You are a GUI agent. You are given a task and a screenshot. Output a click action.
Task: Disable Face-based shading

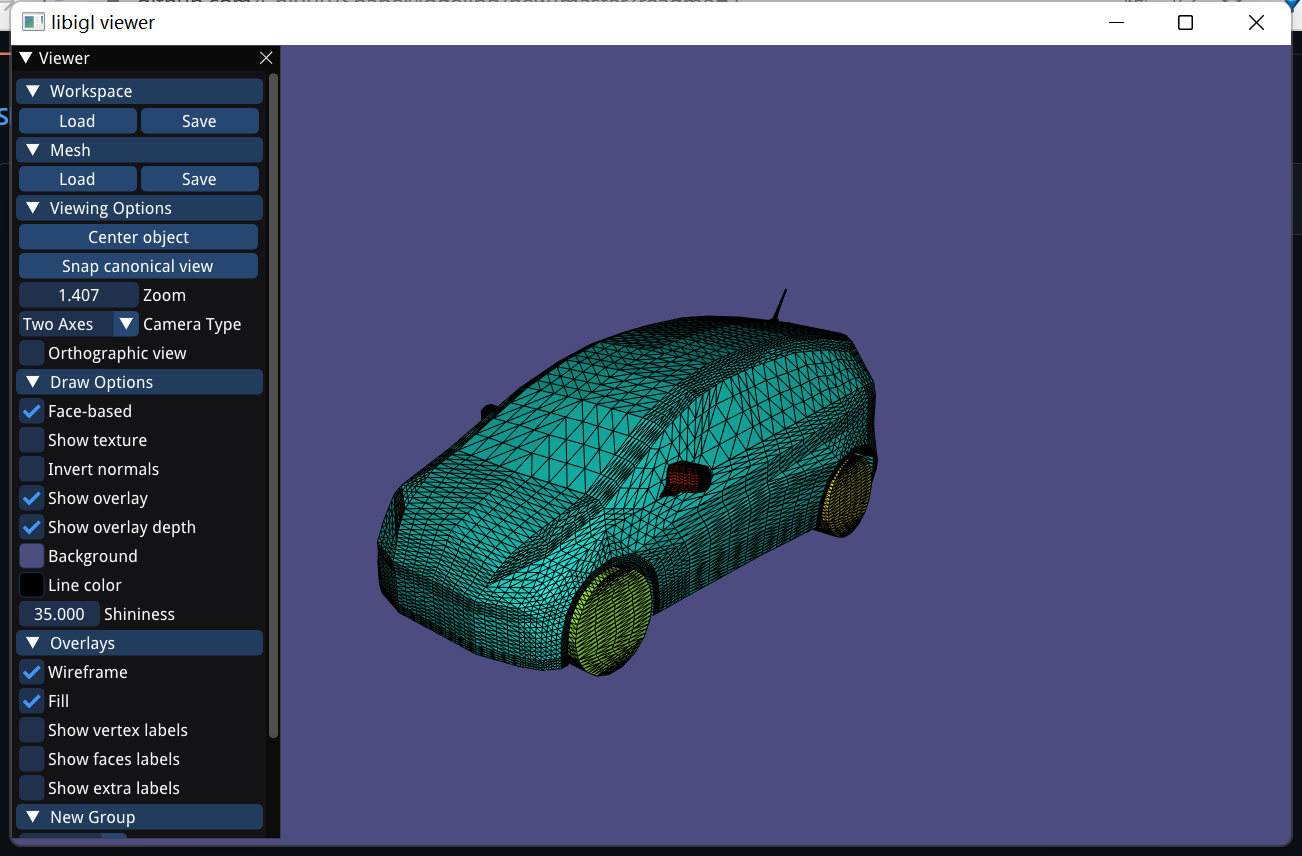pyautogui.click(x=30, y=410)
